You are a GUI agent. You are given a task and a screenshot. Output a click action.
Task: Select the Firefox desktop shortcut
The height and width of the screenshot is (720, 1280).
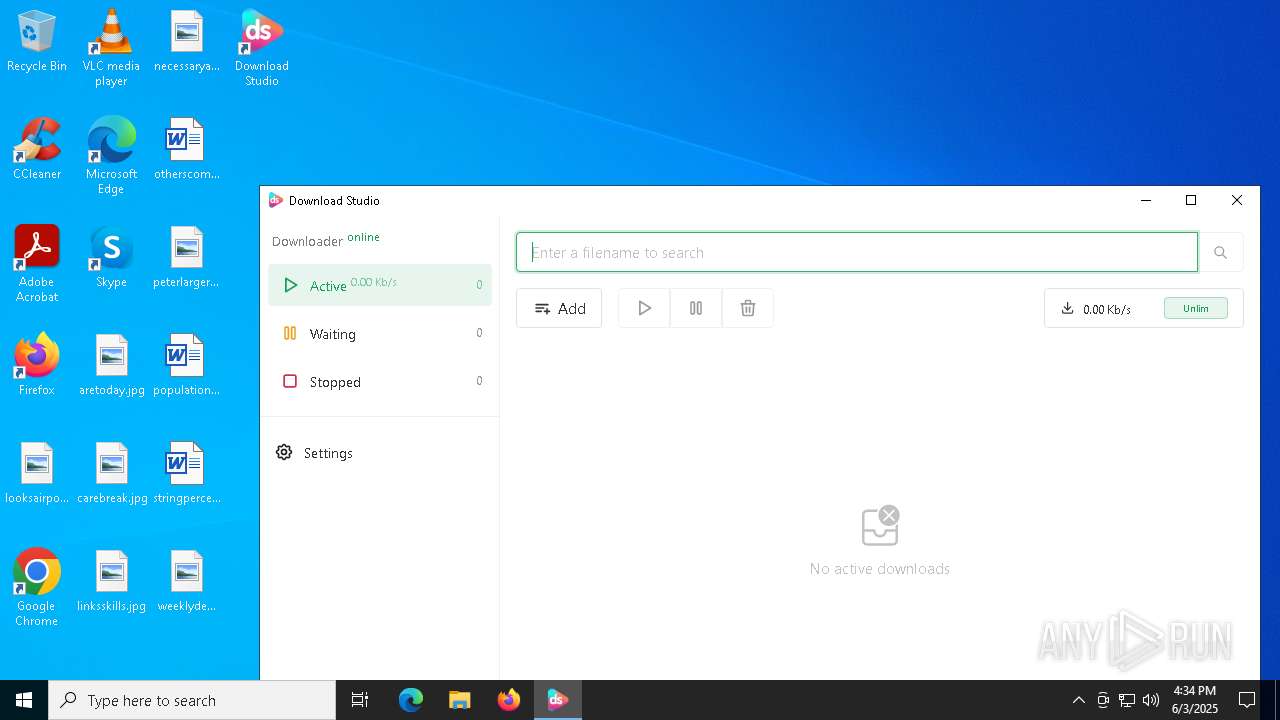[37, 366]
